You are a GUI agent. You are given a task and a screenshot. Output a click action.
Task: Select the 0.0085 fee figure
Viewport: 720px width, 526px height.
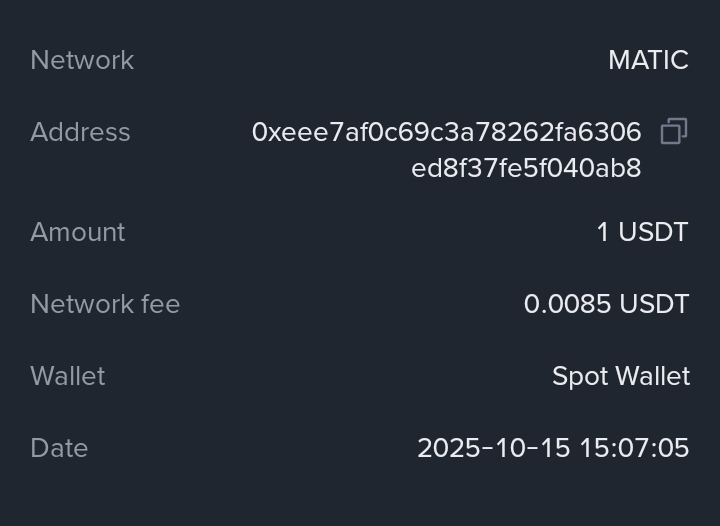point(567,304)
